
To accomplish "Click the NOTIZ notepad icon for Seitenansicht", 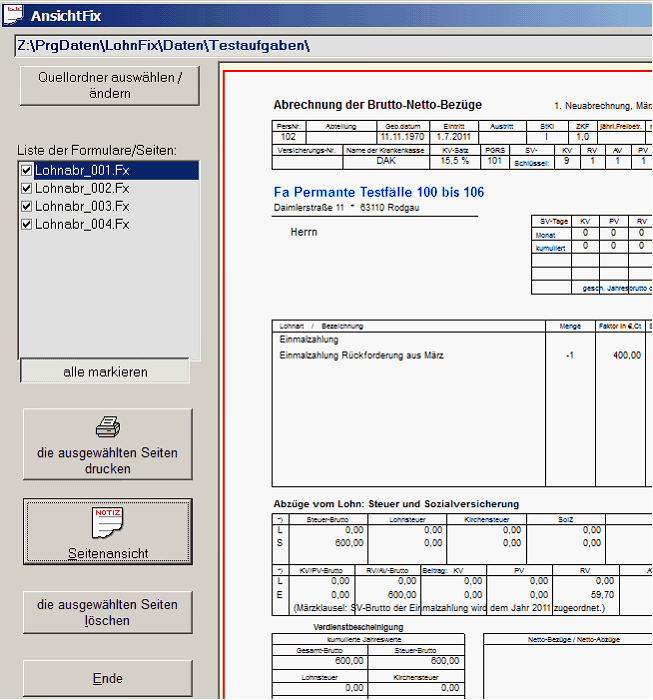I will [108, 522].
